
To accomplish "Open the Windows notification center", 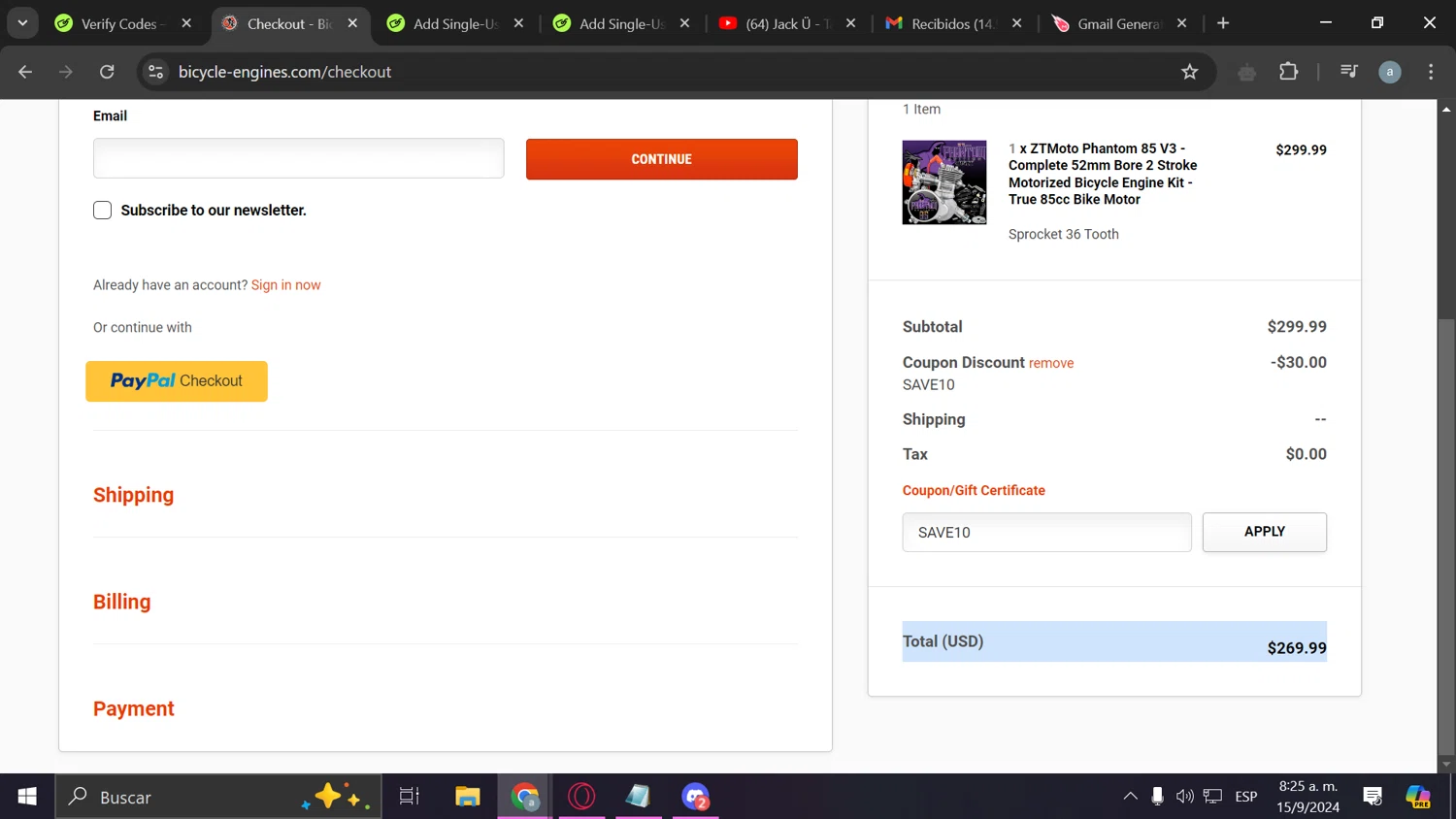I will point(1373,797).
